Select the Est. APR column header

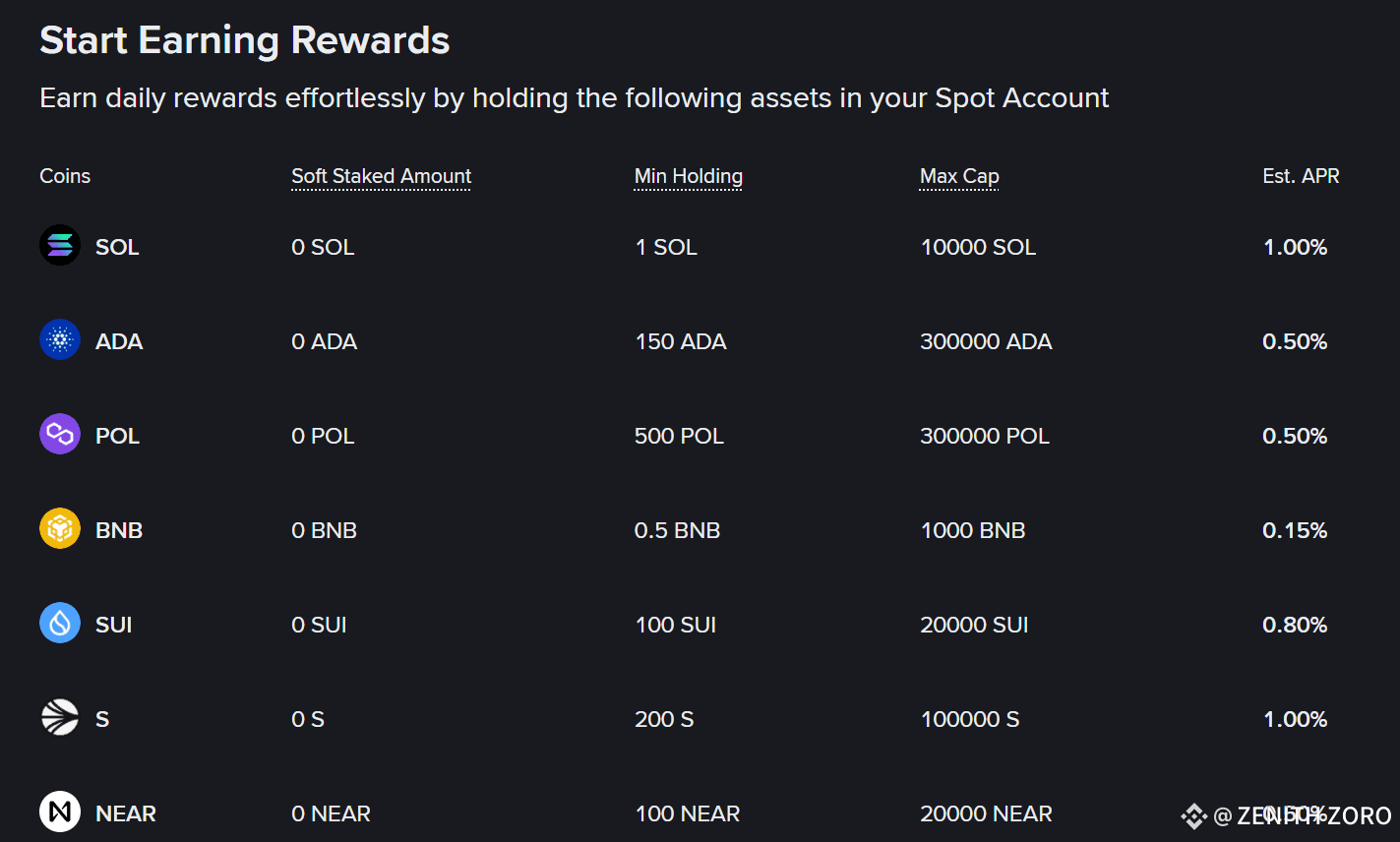pyautogui.click(x=1301, y=176)
